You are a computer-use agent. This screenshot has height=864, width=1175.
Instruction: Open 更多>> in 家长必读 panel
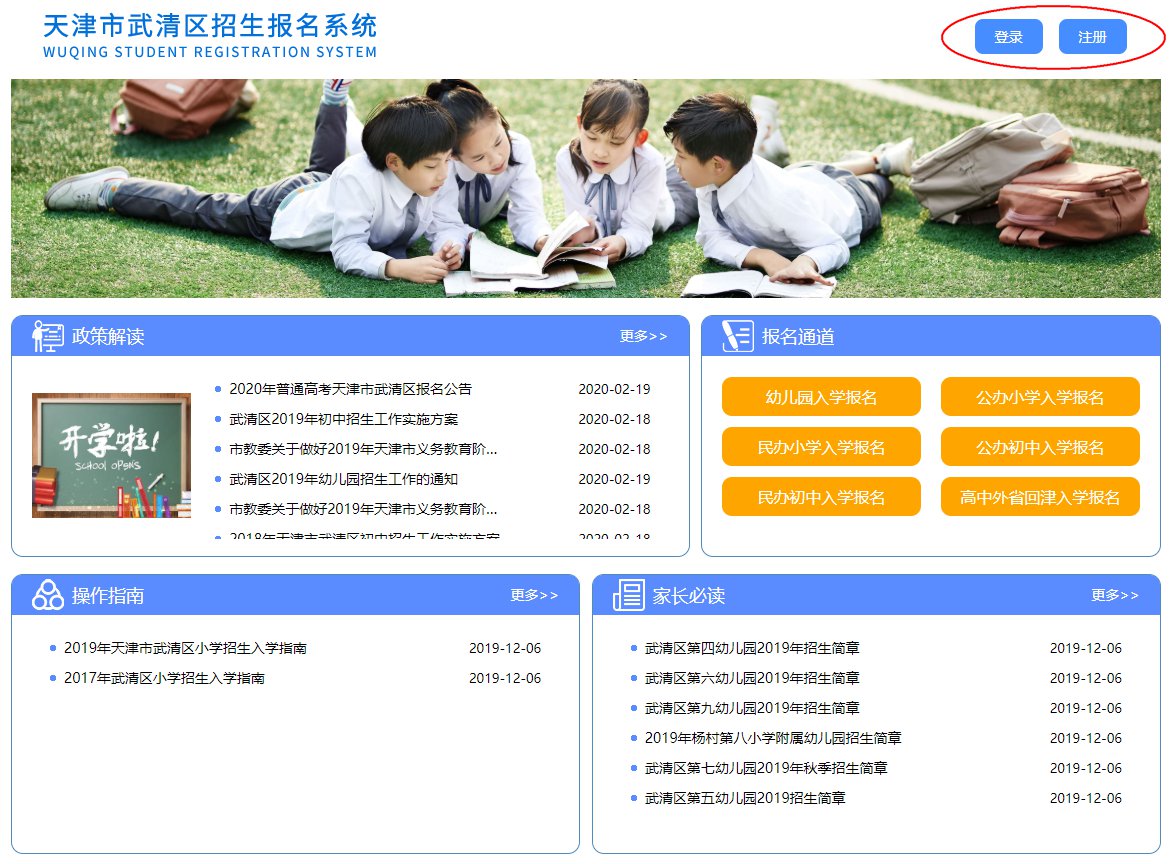[1114, 595]
